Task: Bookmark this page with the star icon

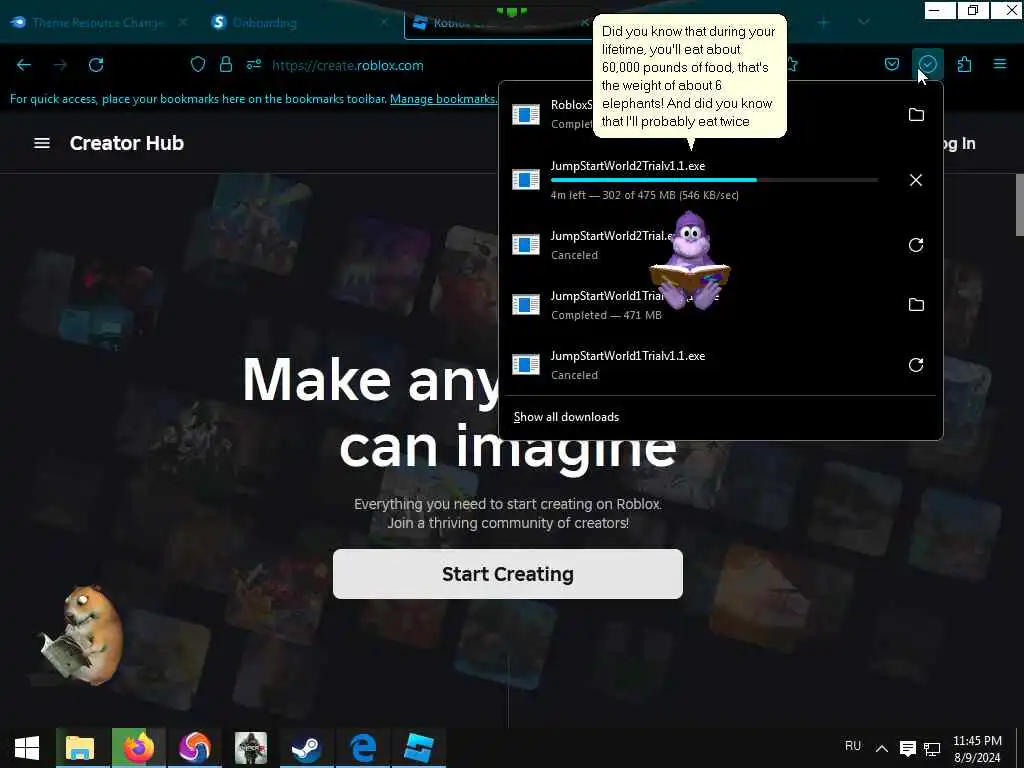Action: [x=793, y=65]
